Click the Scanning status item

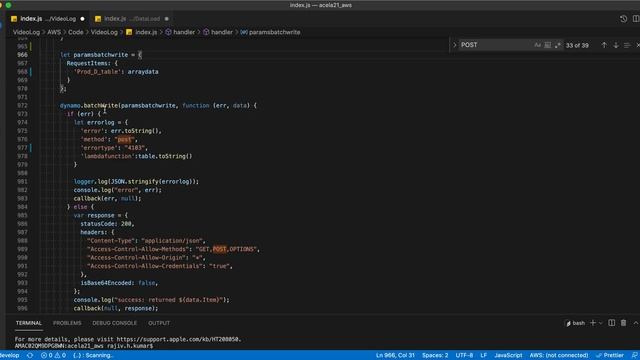(x=93, y=356)
